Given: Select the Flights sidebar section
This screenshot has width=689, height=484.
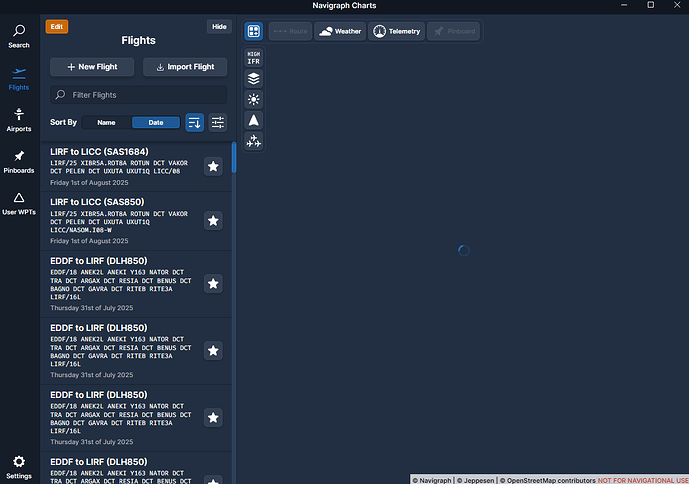Looking at the screenshot, I should tap(19, 79).
